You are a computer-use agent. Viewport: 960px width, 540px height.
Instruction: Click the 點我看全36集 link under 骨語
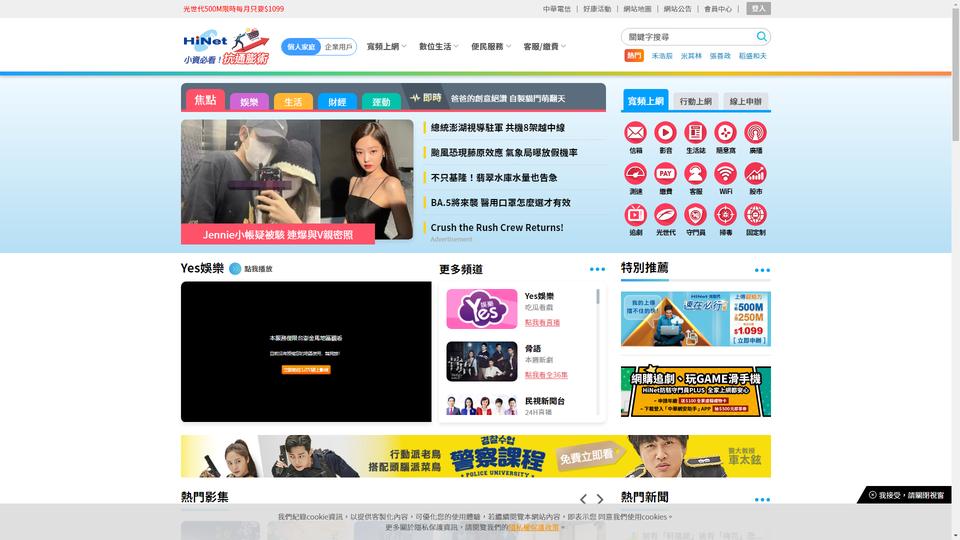click(546, 375)
